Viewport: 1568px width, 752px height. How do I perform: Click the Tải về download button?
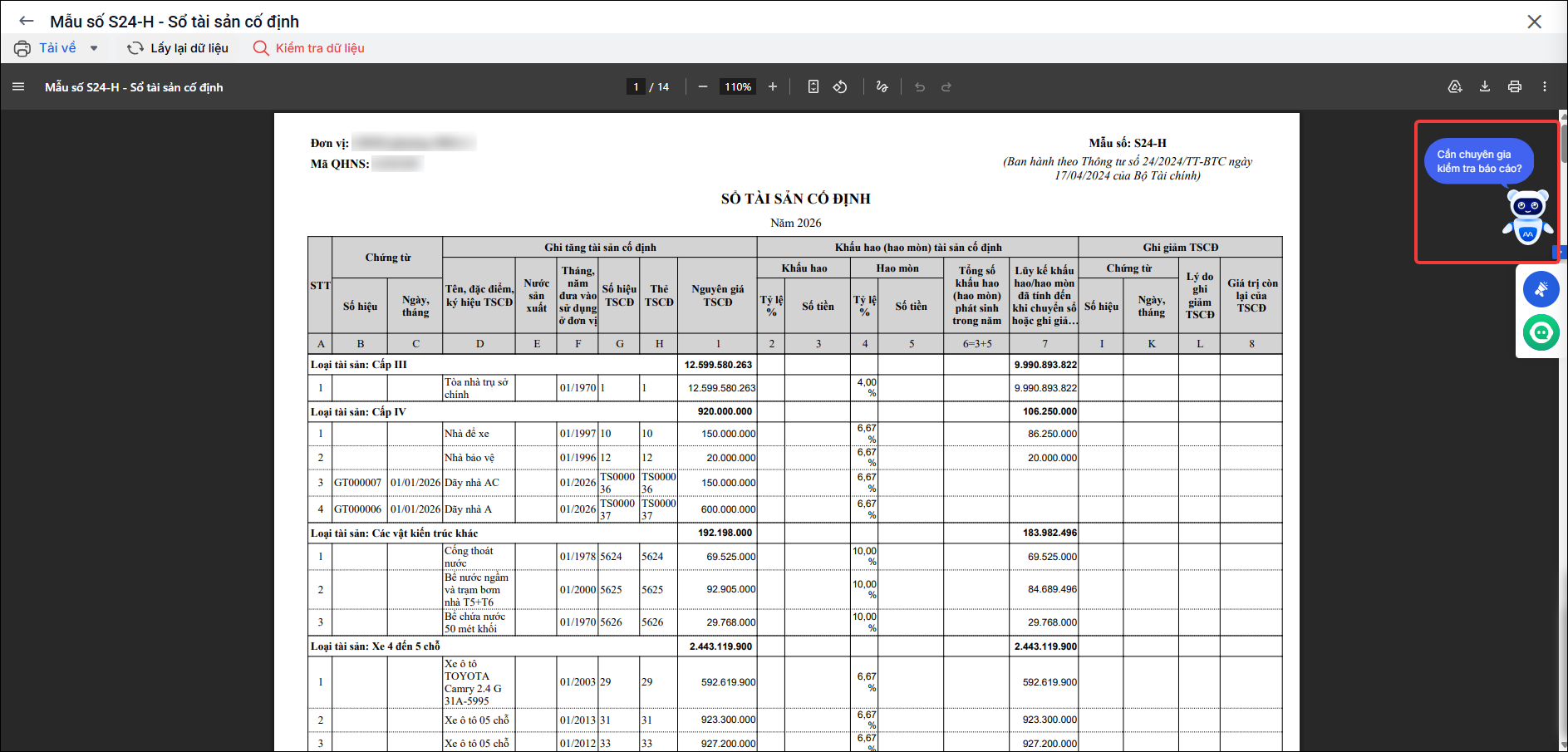click(57, 48)
